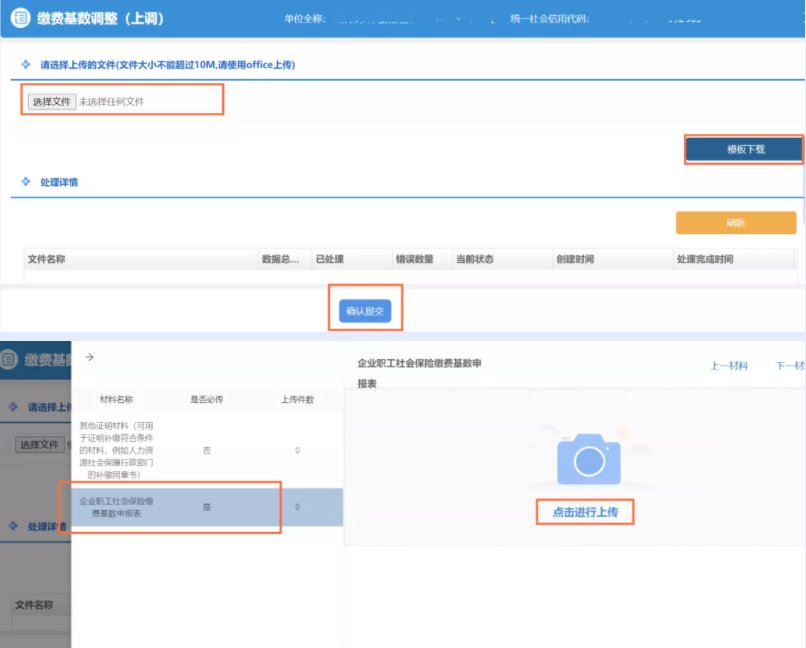
Task: Go to previous material via 上一材料
Action: click(729, 366)
